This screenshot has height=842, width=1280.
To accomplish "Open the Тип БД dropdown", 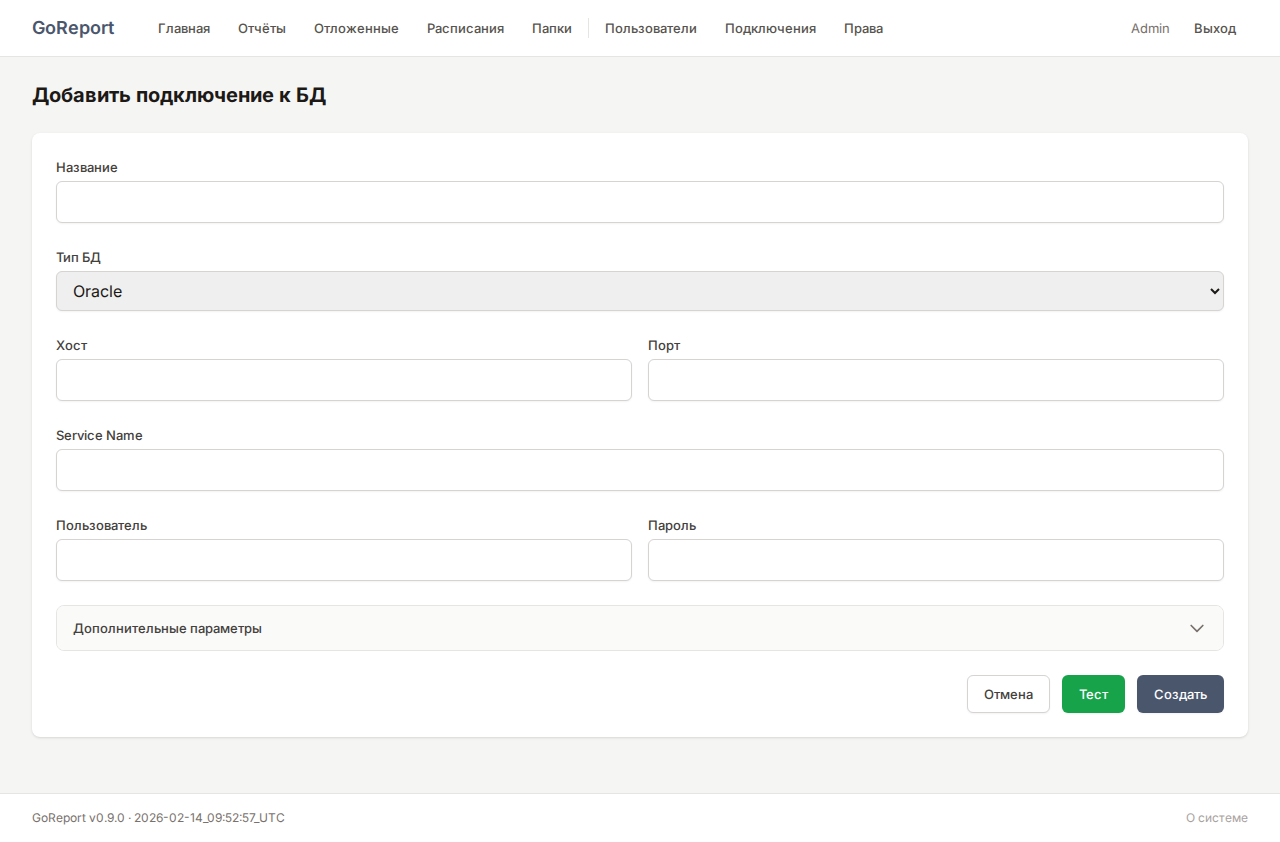I will [x=640, y=291].
